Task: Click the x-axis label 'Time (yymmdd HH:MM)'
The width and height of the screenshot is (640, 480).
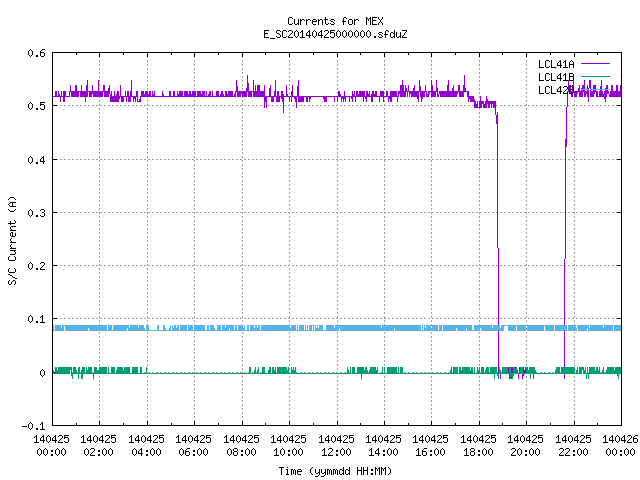Action: click(x=335, y=471)
